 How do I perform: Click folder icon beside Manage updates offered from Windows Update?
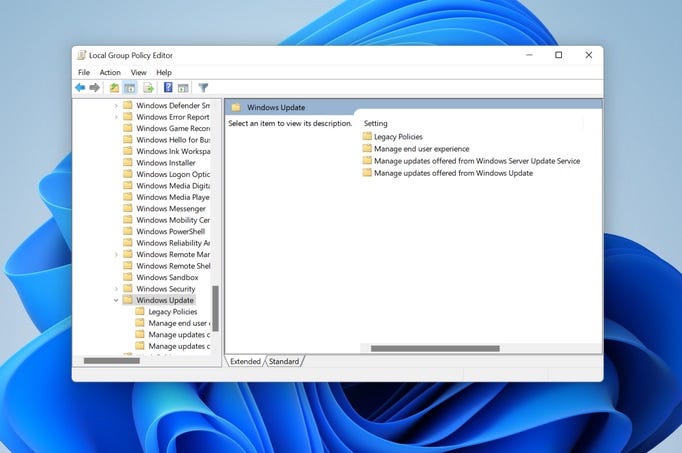coord(367,173)
